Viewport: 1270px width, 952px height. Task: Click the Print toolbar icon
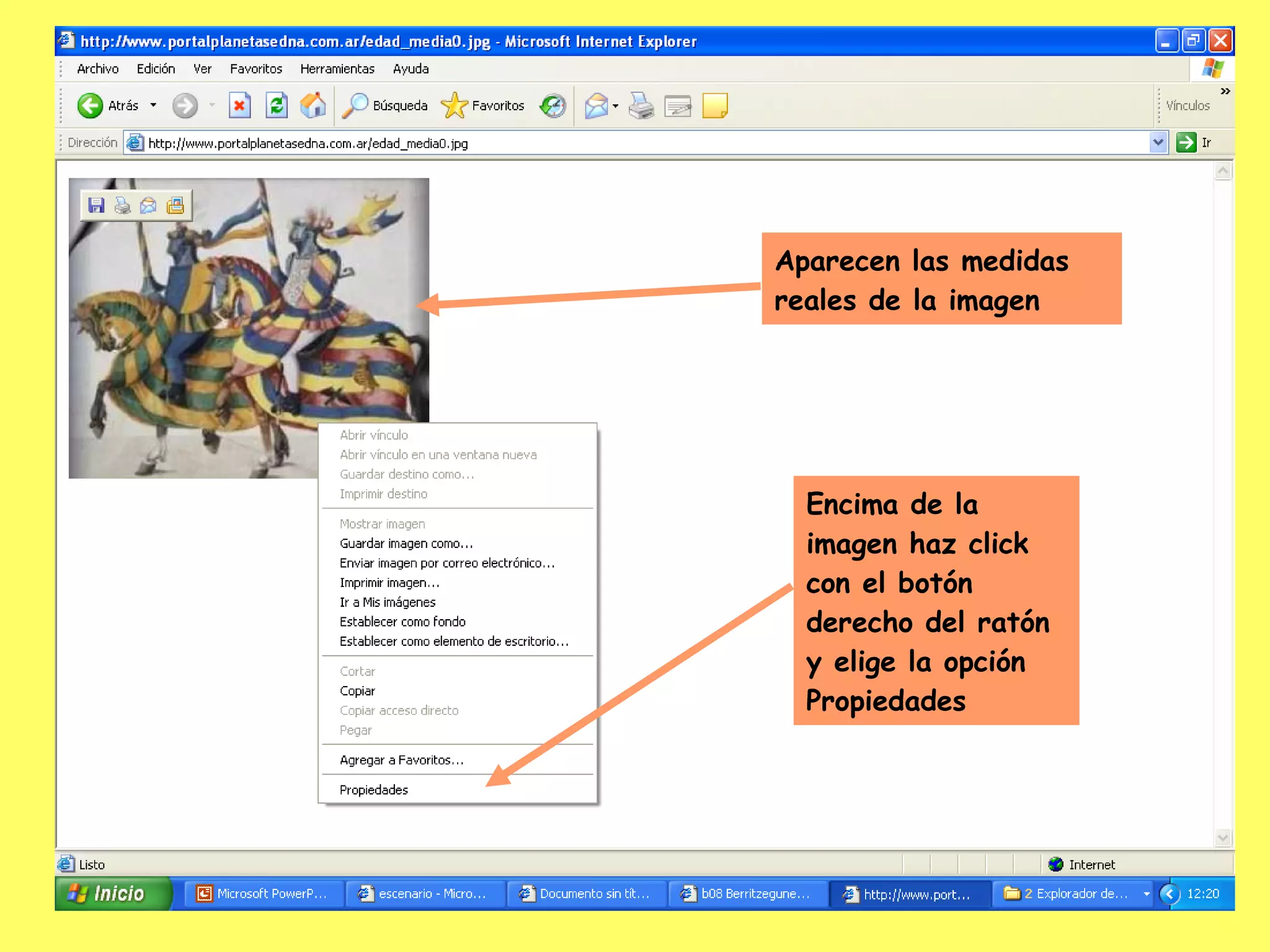click(x=641, y=105)
